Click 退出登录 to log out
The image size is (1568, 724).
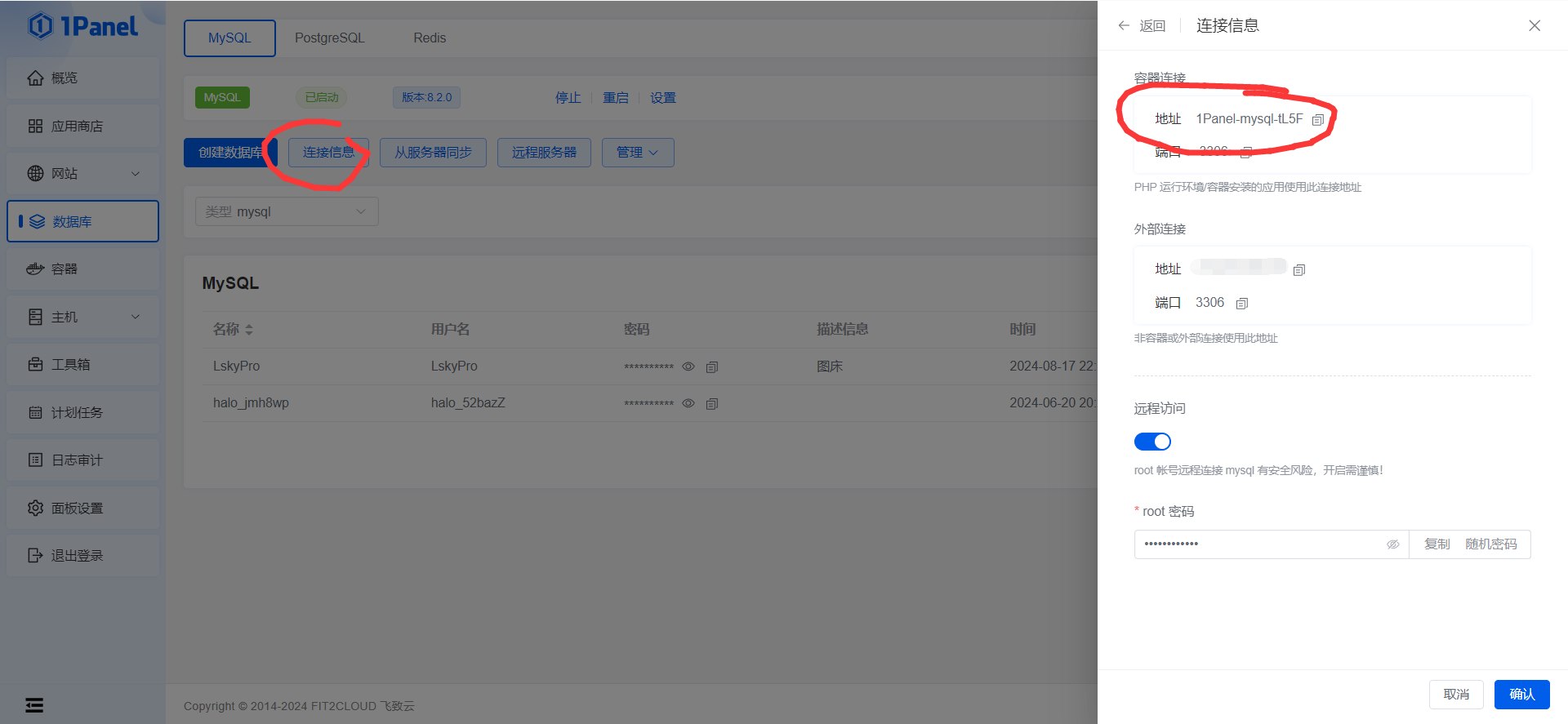[x=82, y=555]
